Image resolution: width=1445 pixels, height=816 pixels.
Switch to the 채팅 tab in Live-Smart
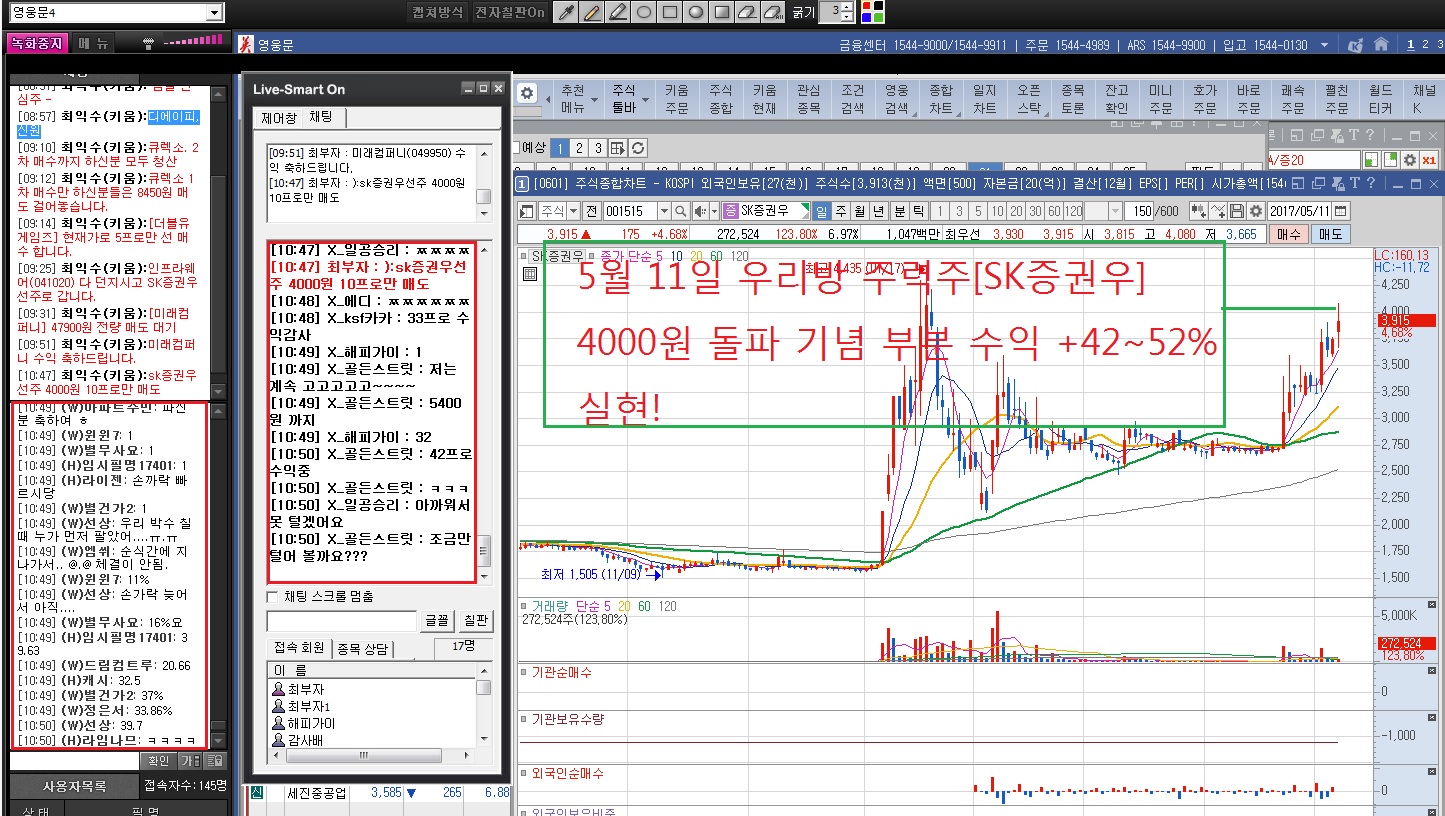click(321, 118)
